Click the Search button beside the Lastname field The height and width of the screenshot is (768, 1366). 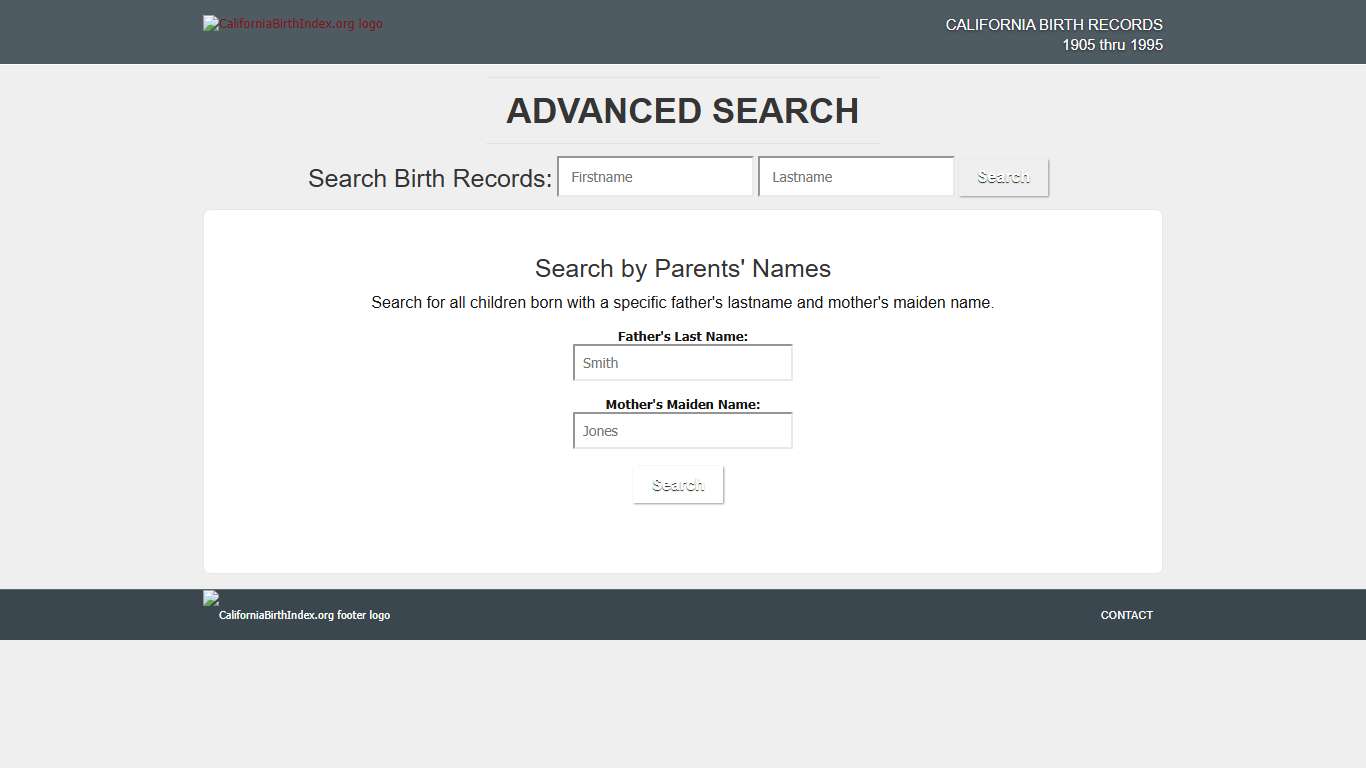(x=1002, y=176)
